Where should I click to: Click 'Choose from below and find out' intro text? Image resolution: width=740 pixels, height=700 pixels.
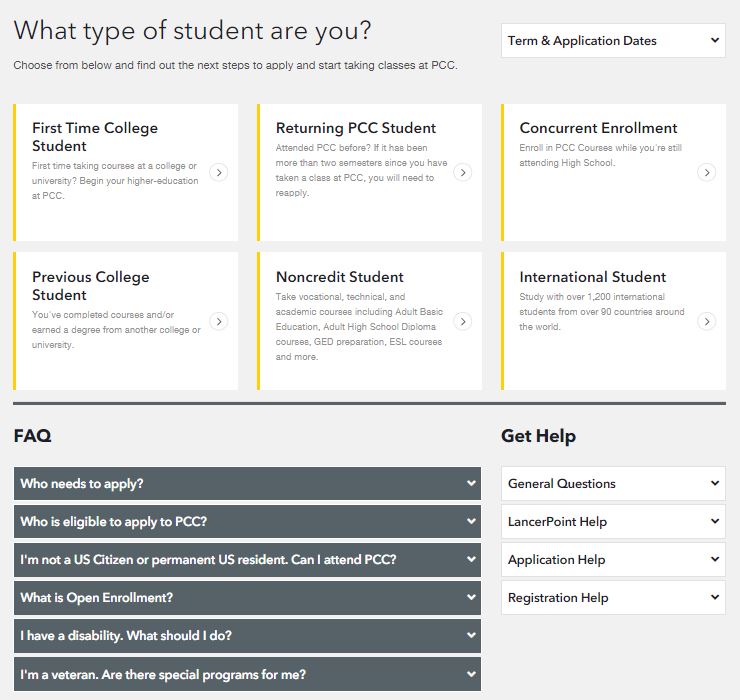[x=235, y=65]
